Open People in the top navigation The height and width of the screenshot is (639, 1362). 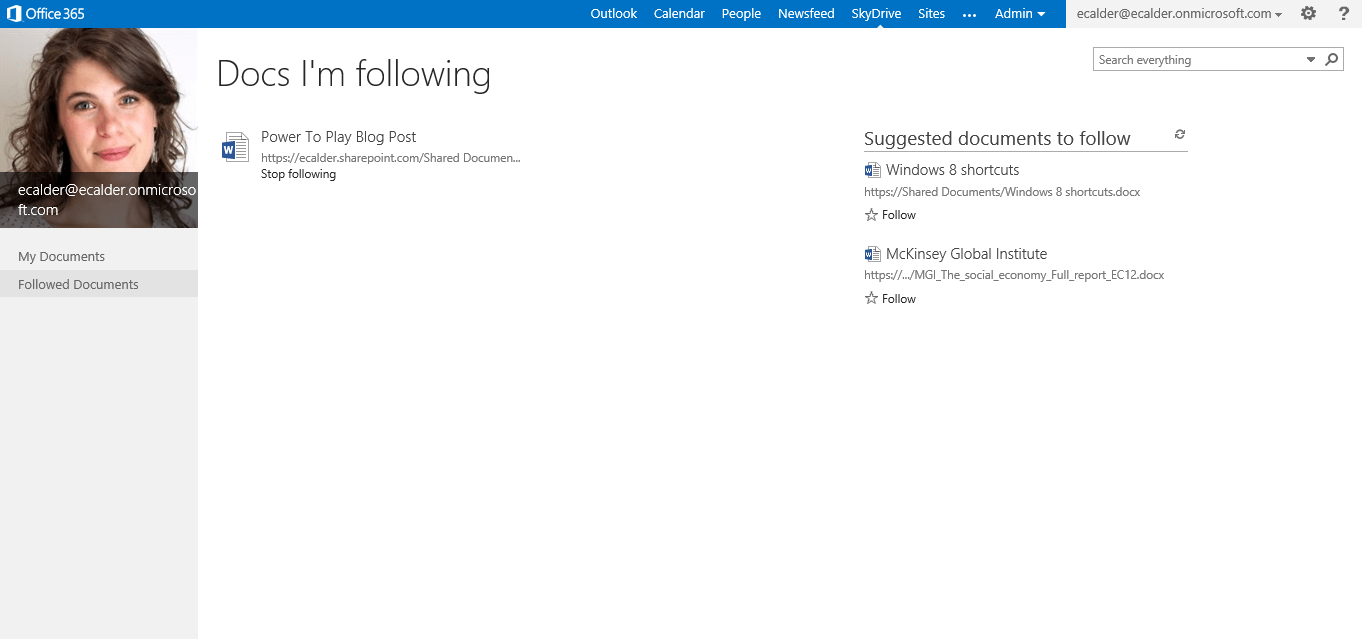(741, 14)
